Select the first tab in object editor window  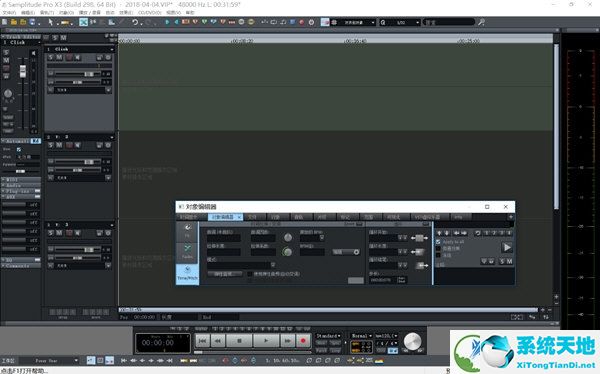click(192, 217)
